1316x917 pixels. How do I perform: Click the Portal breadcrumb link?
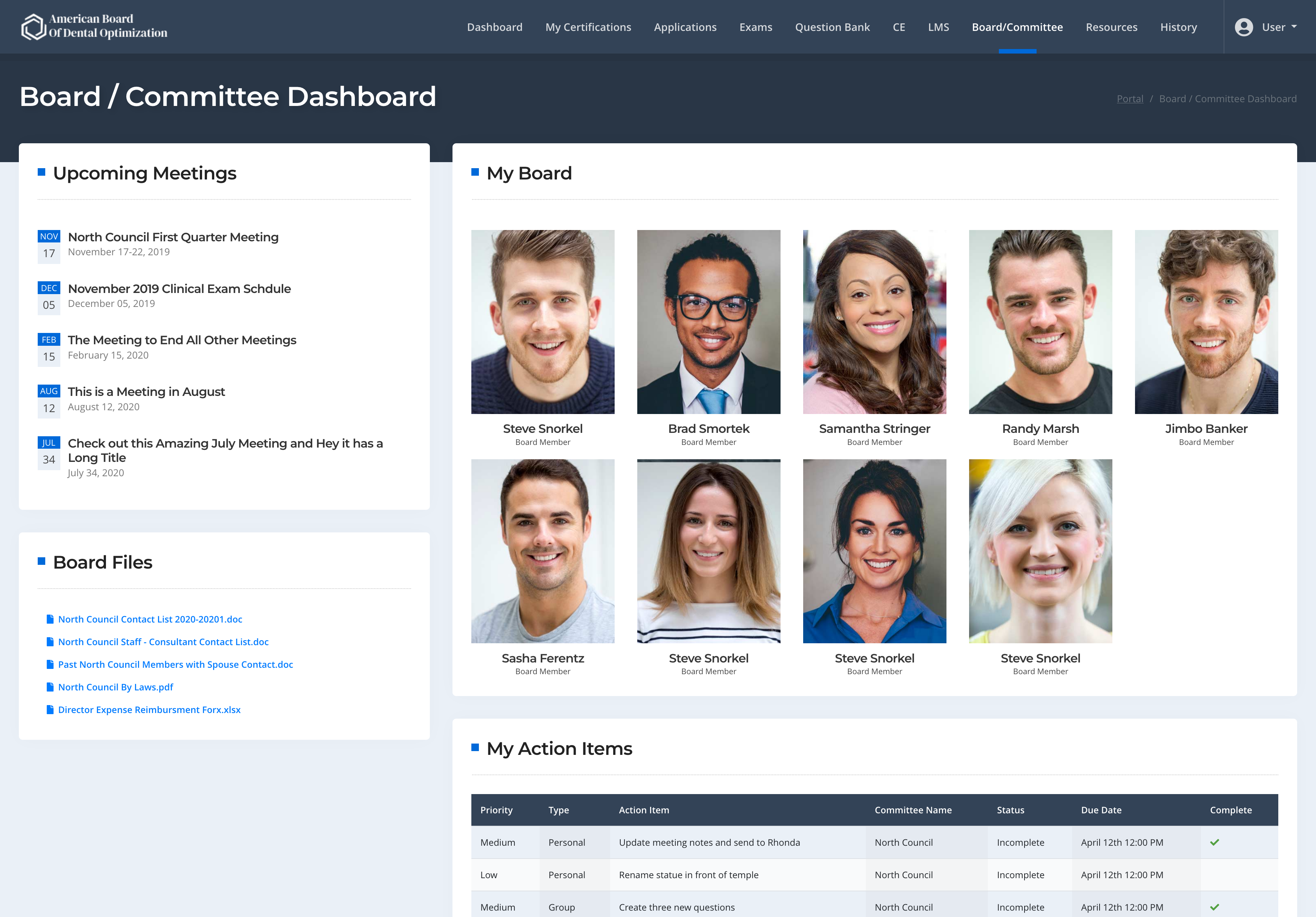click(x=1129, y=98)
